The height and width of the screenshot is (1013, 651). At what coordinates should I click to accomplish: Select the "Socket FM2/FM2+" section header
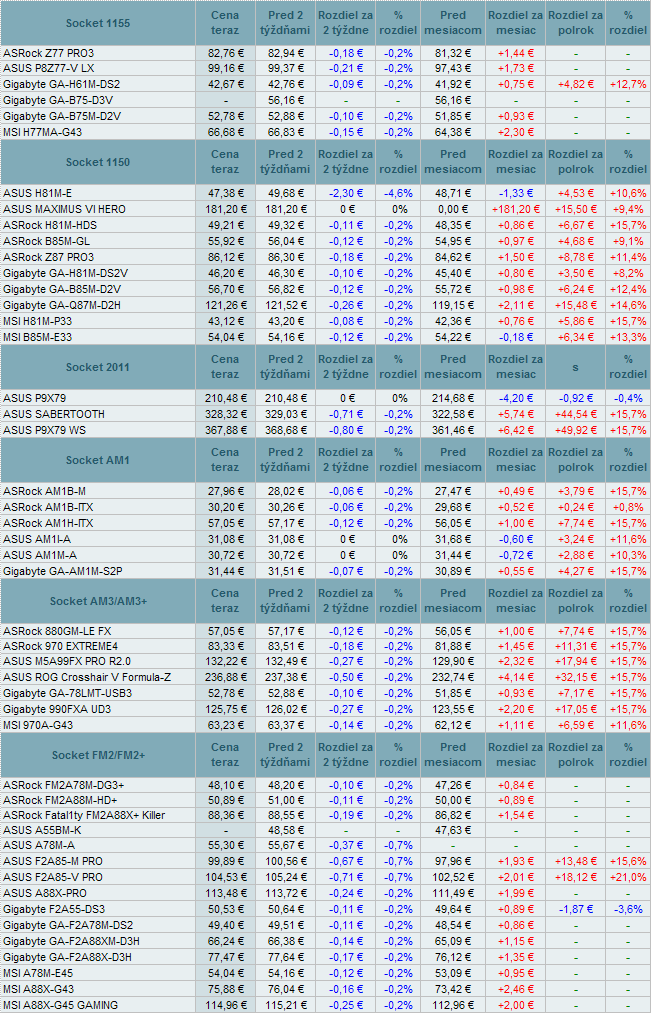[98, 755]
